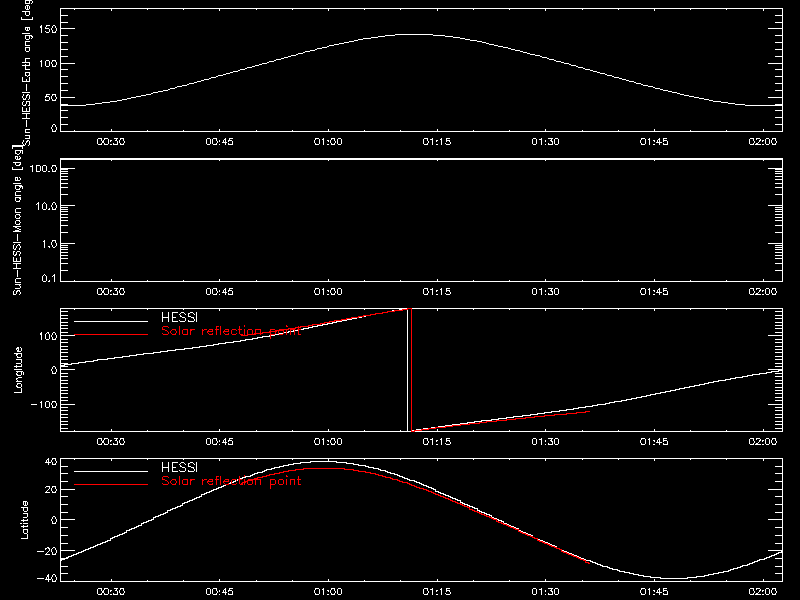
Task: Select the HESSI legend label in Latitude plot
Action: point(179,467)
